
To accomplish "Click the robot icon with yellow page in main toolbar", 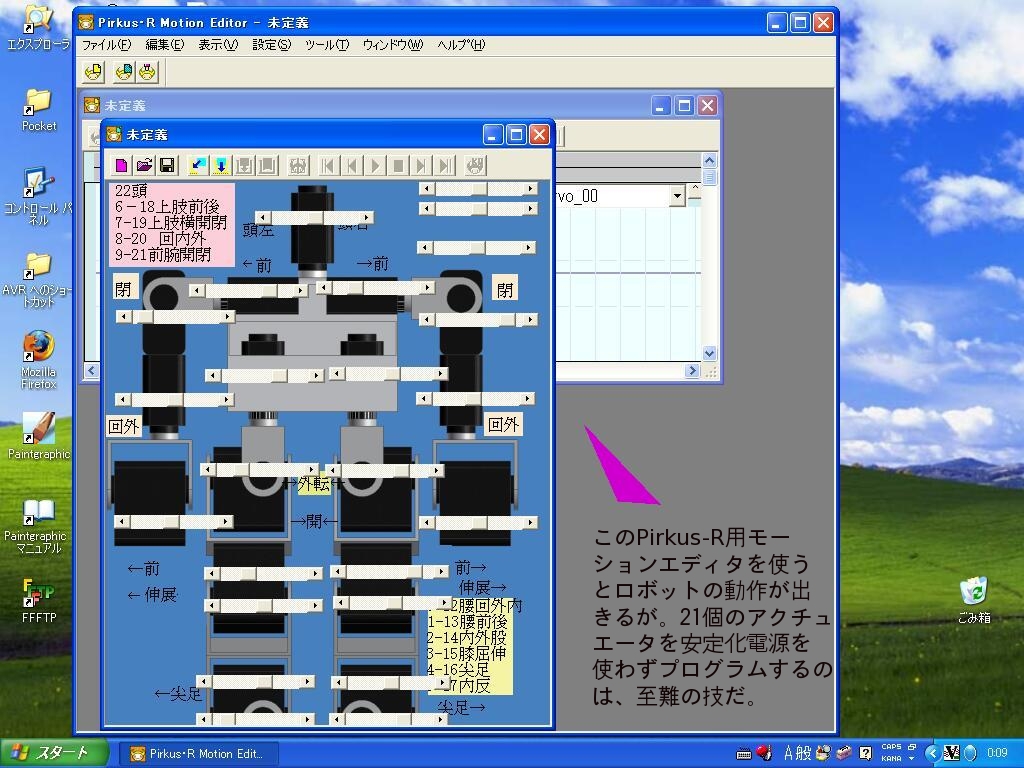I will (94, 72).
